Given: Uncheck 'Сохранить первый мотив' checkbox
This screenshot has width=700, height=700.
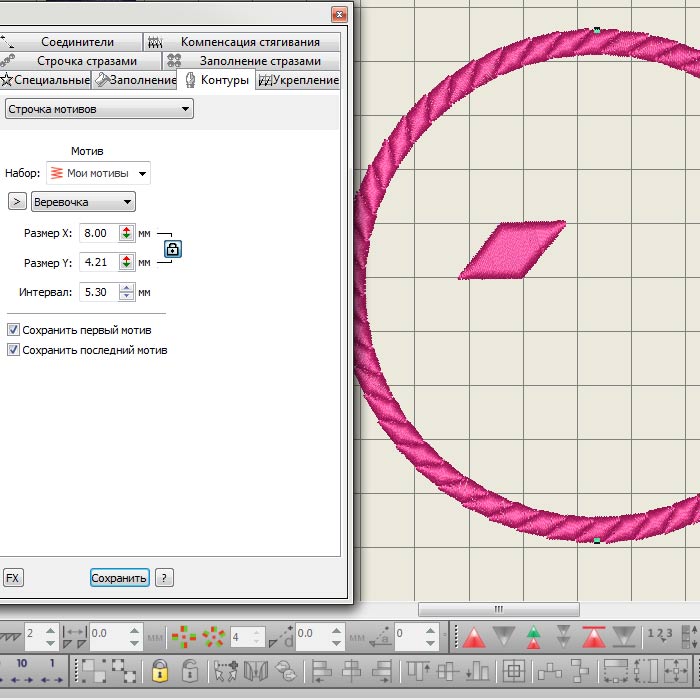Looking at the screenshot, I should (x=13, y=329).
